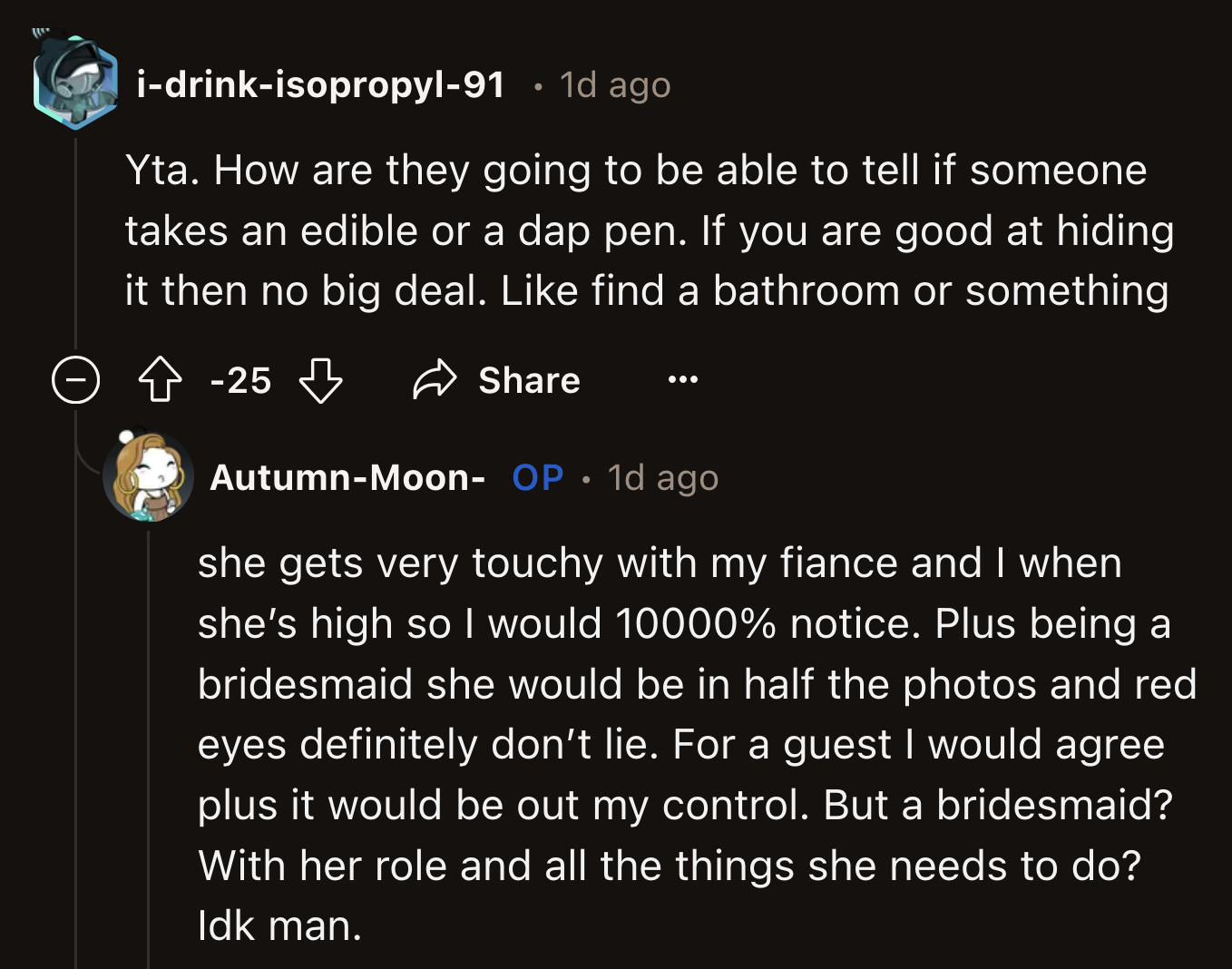Visit Autumn-Moon-'s user page
Screen dimensions: 1232x969
tap(349, 477)
